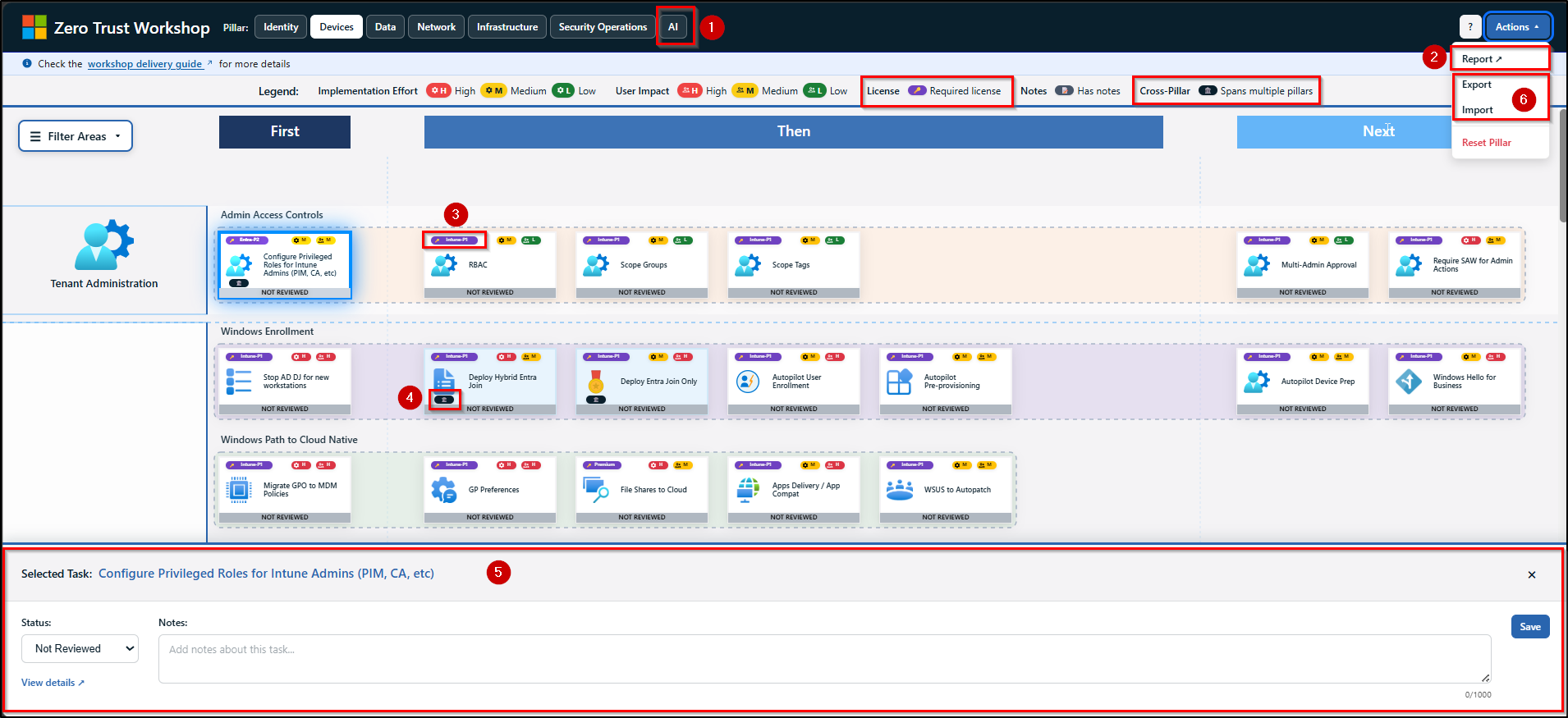The width and height of the screenshot is (1568, 718).
Task: Open the help question mark button
Action: pyautogui.click(x=1470, y=27)
